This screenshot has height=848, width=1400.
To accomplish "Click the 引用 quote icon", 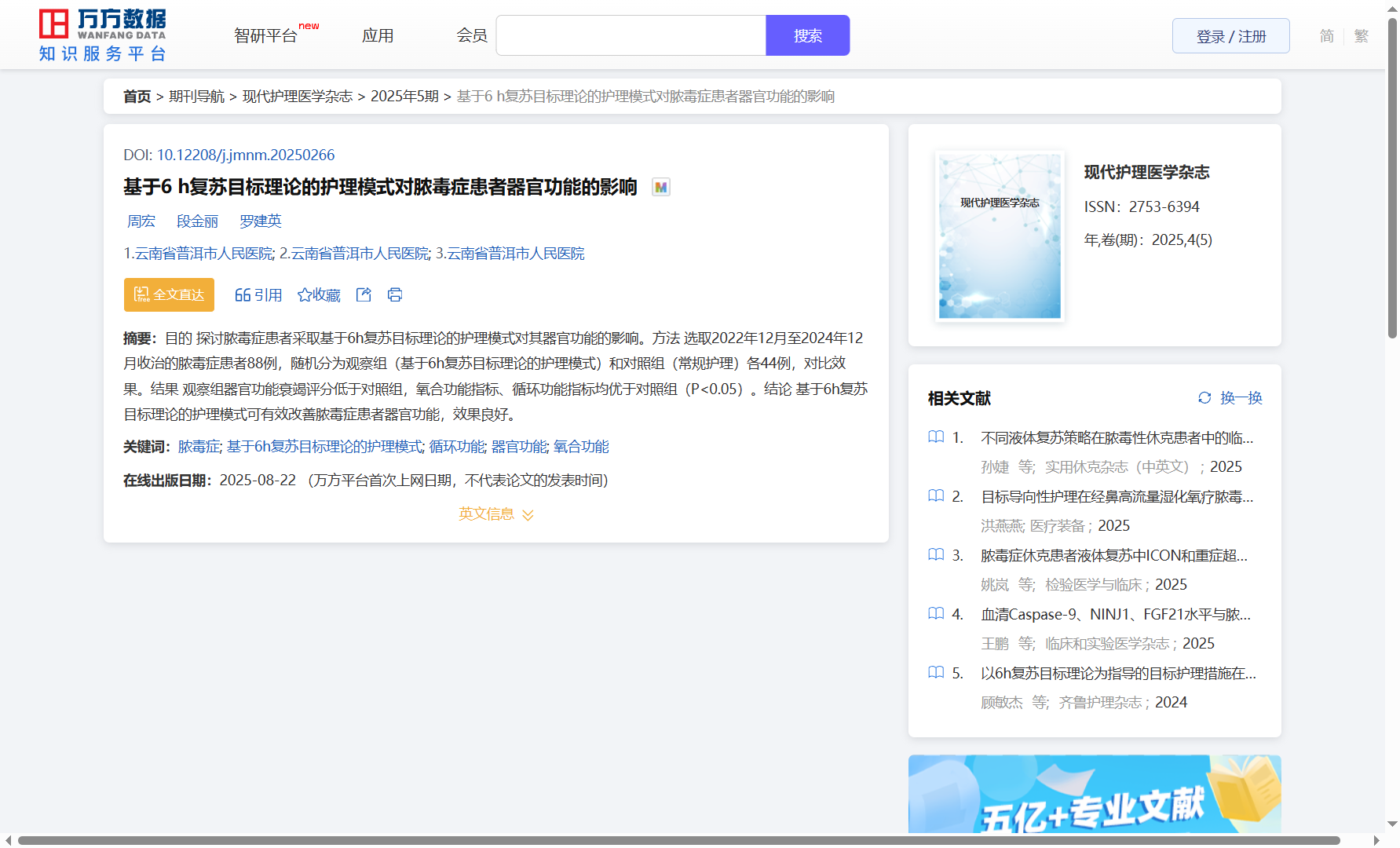I will tap(243, 295).
